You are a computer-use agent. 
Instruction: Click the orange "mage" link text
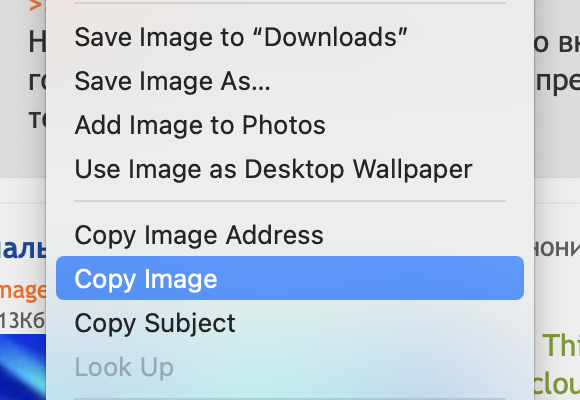tap(23, 291)
